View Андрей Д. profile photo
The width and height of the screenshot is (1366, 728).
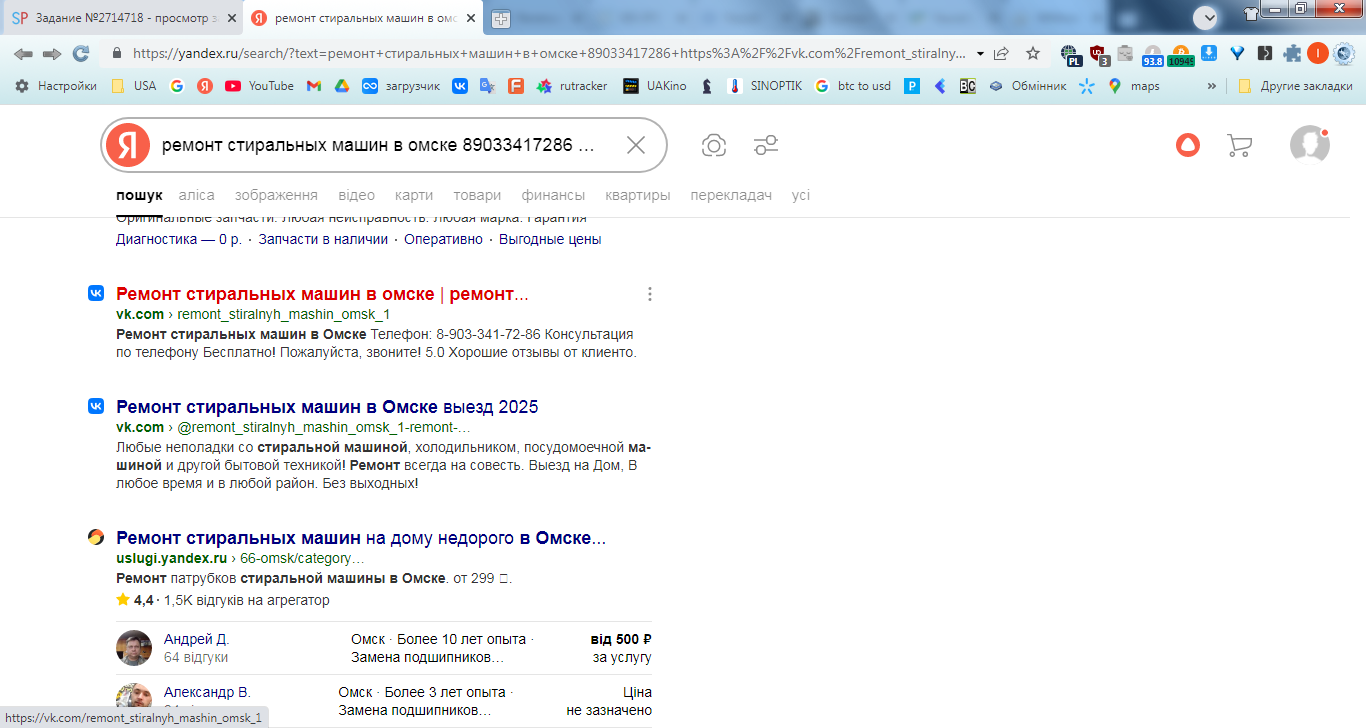point(134,648)
